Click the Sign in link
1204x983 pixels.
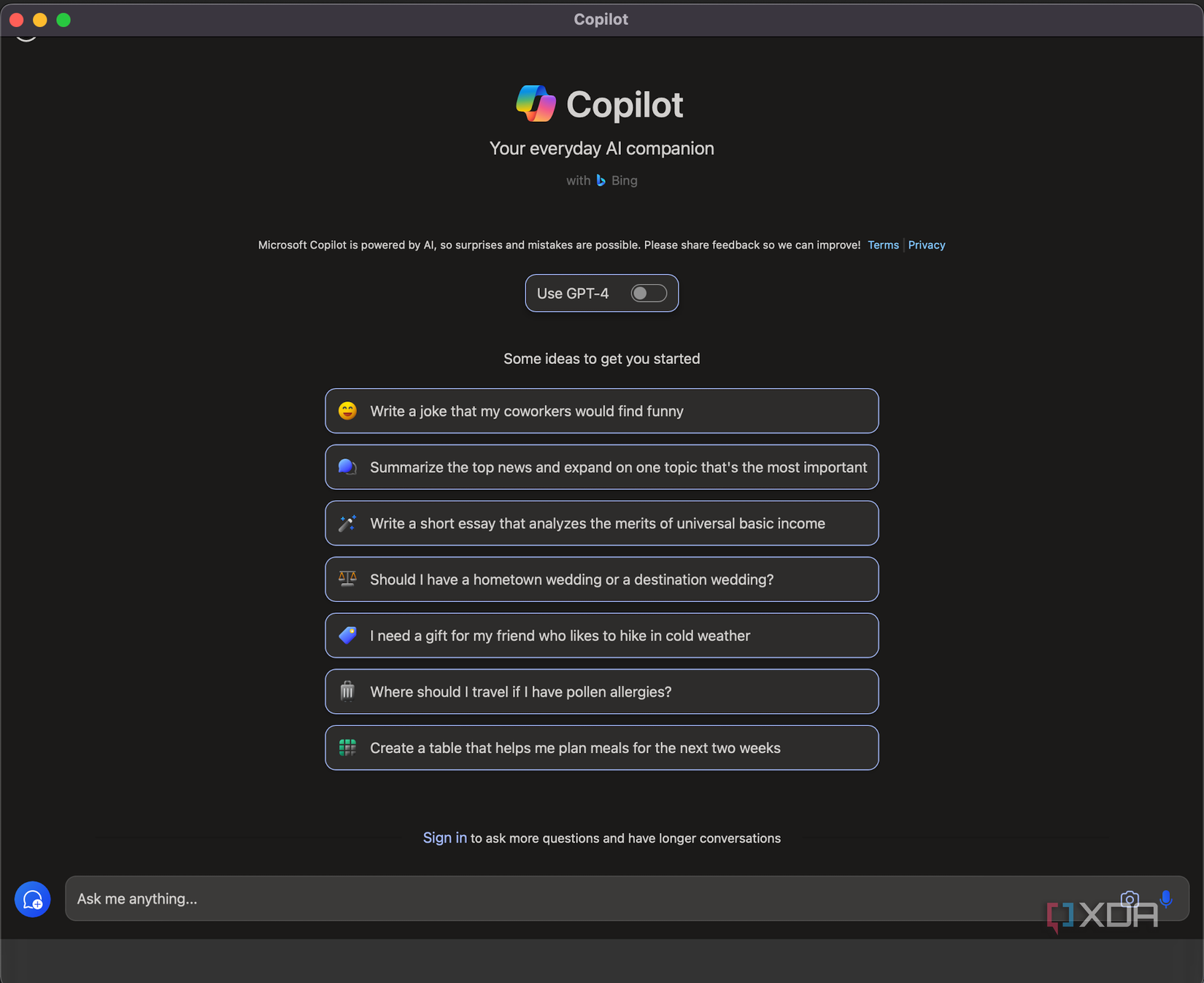tap(444, 838)
